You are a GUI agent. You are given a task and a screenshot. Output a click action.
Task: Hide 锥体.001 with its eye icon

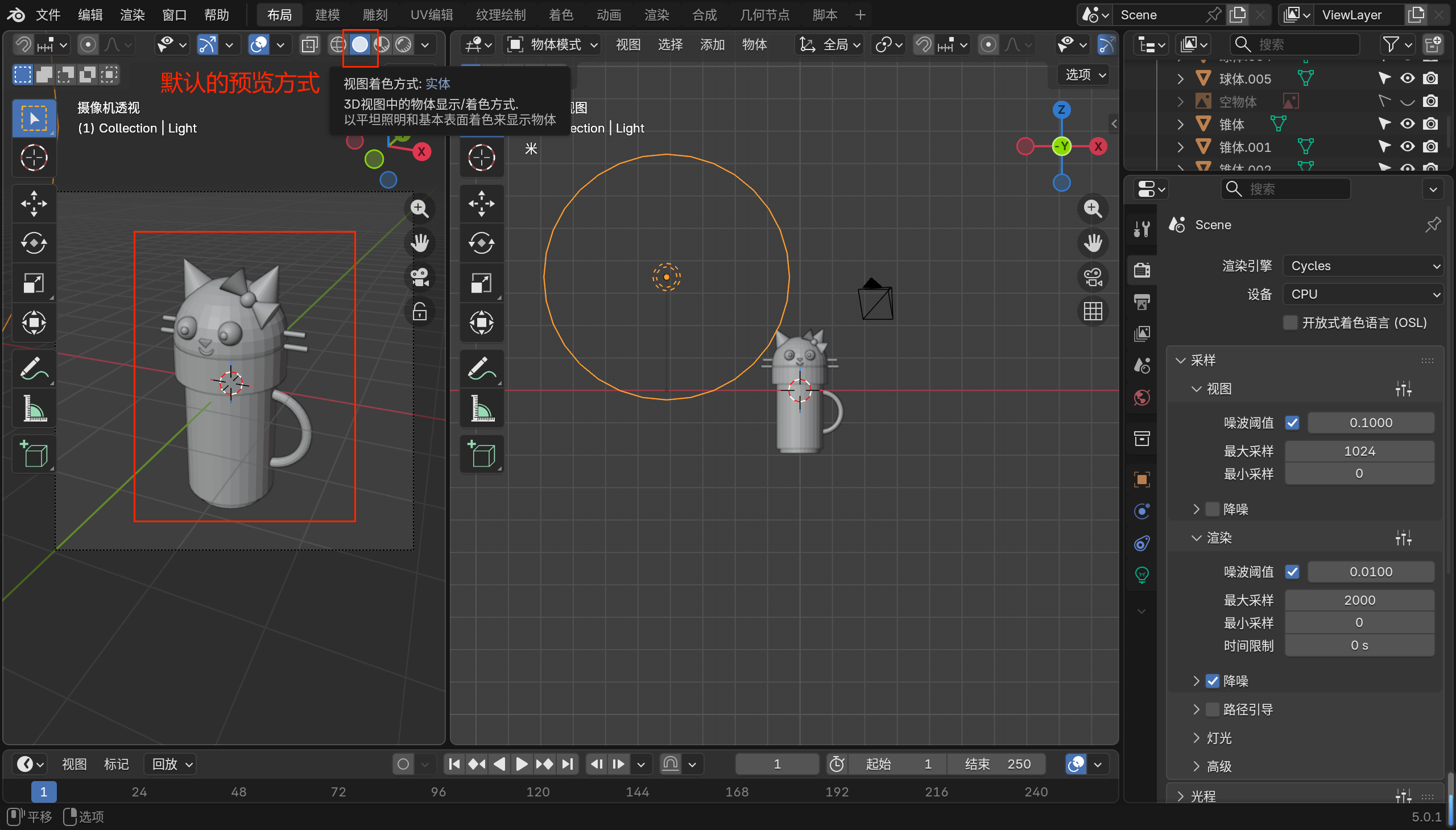1408,147
